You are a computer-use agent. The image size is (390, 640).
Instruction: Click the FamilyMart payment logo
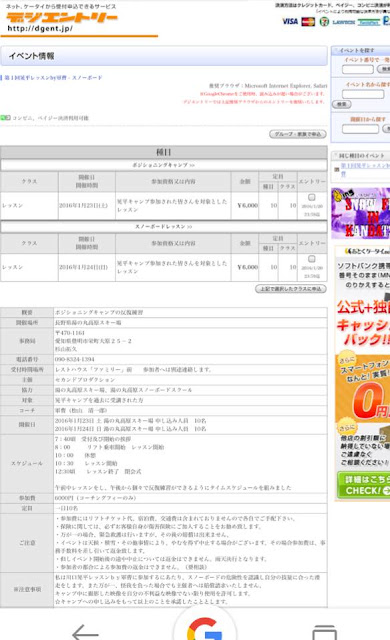[369, 22]
